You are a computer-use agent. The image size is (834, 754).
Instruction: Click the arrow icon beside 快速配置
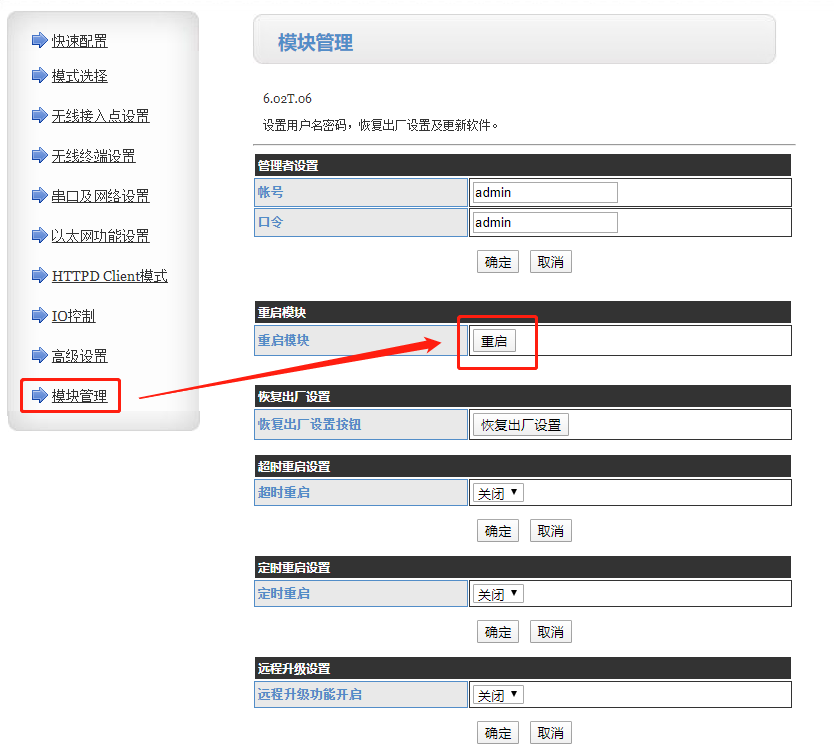39,40
